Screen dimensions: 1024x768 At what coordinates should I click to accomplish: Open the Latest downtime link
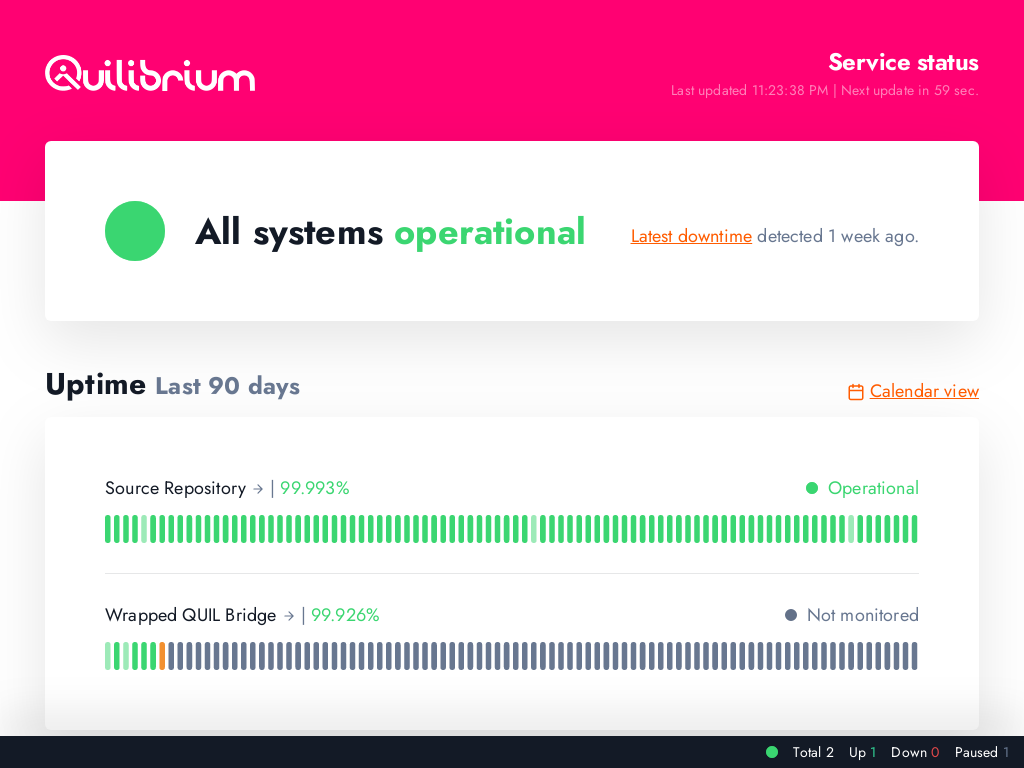pos(691,236)
